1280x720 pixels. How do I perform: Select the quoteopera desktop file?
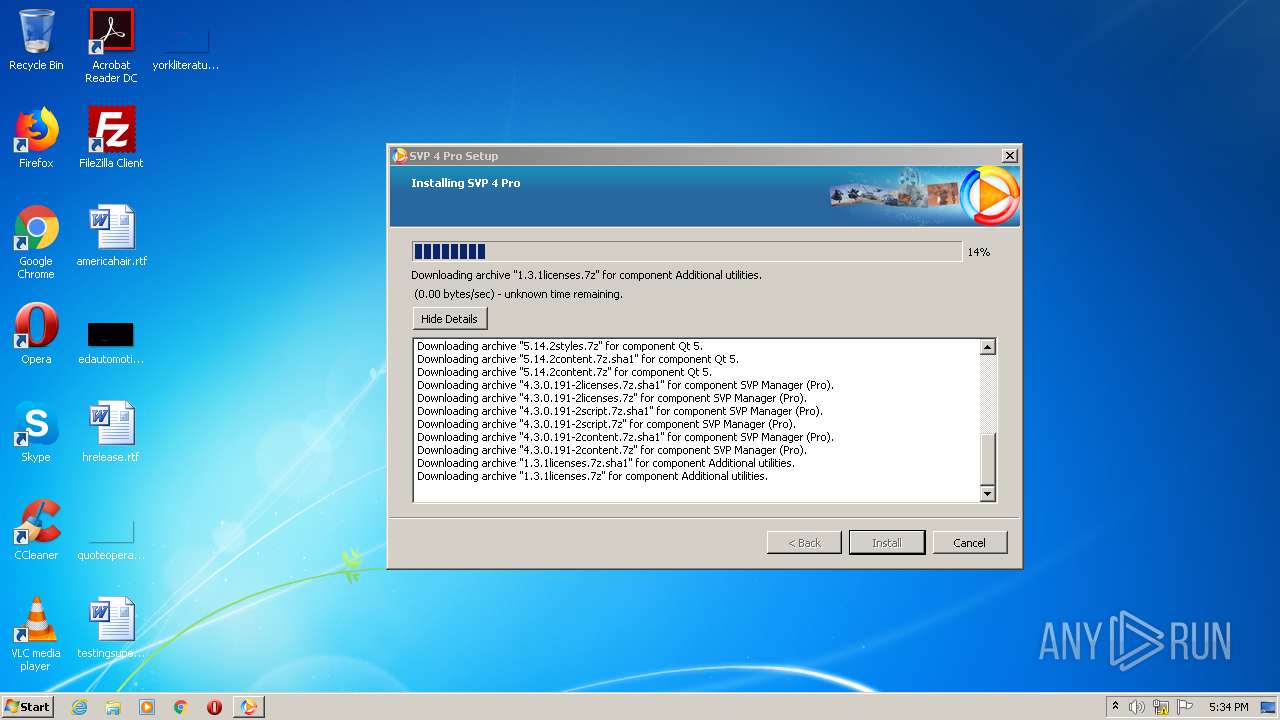111,538
